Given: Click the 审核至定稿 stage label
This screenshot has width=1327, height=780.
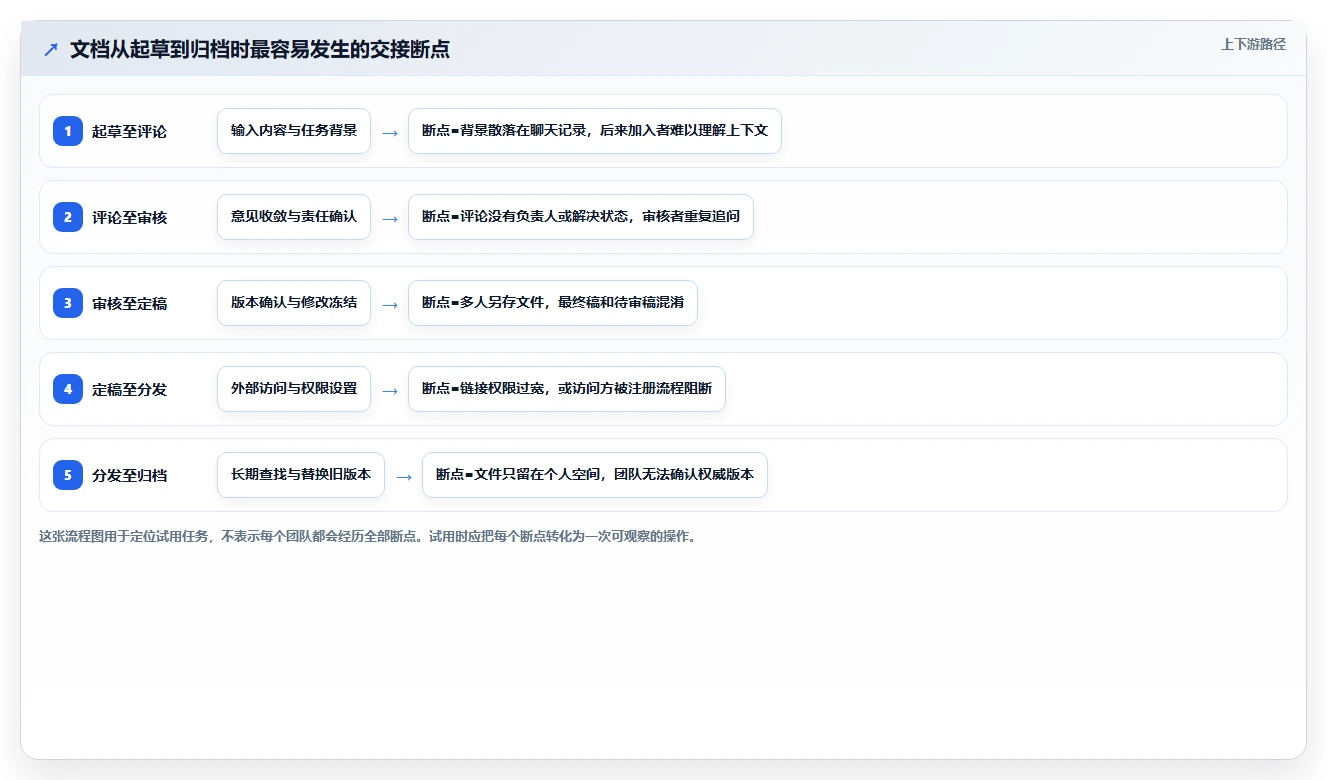Looking at the screenshot, I should (x=130, y=303).
